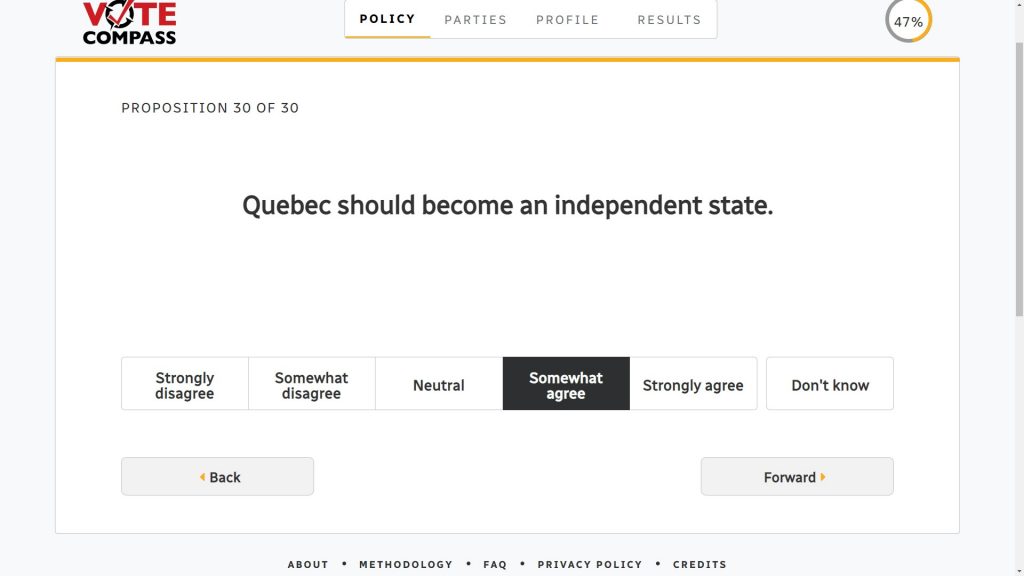This screenshot has width=1024, height=576.
Task: Open the FAQ footer link
Action: click(495, 564)
